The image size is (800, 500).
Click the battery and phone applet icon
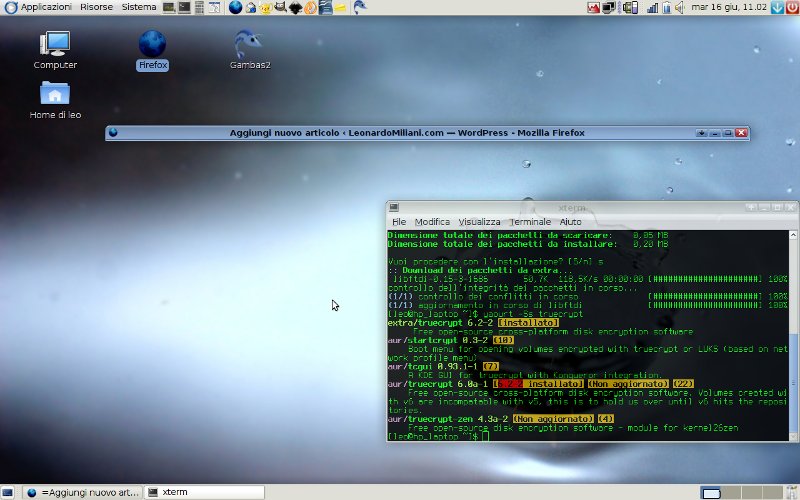630,7
